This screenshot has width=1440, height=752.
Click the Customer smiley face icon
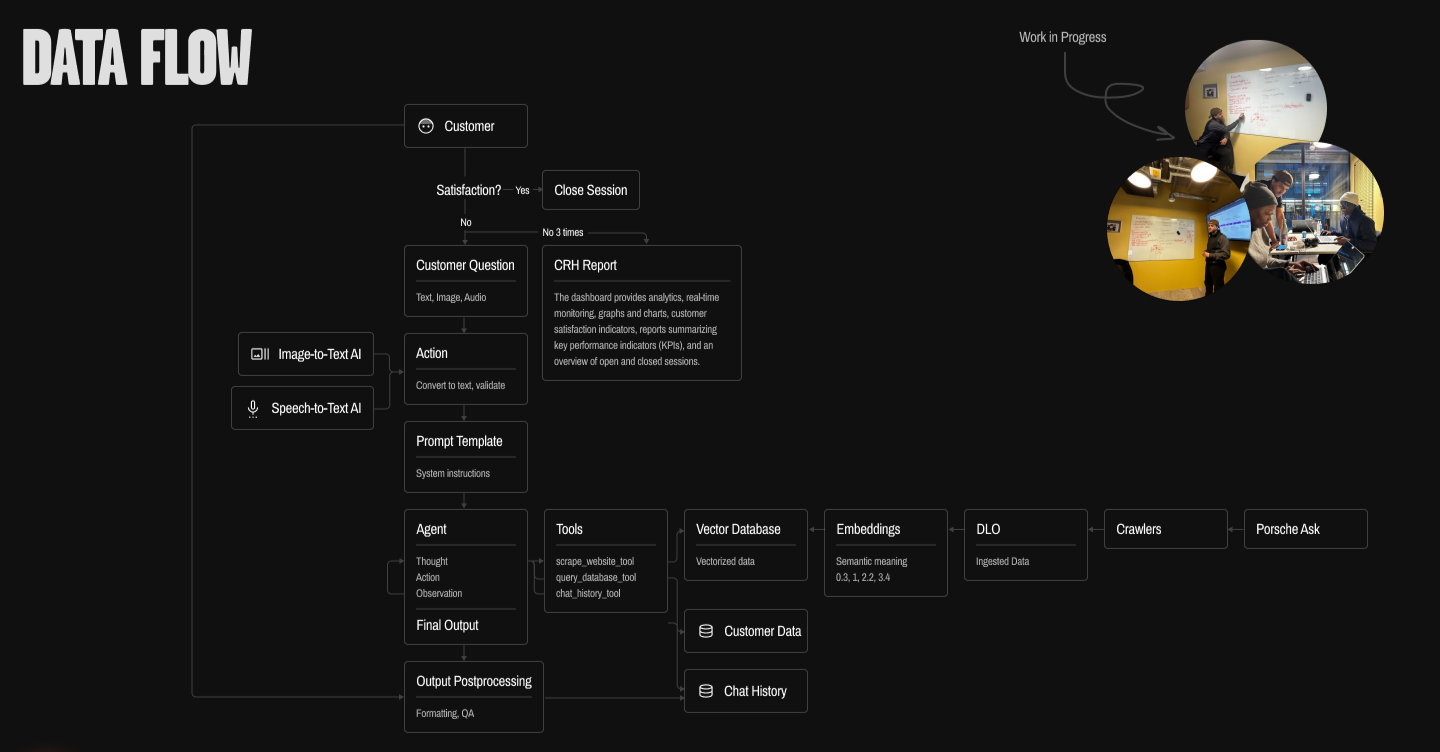tap(424, 125)
